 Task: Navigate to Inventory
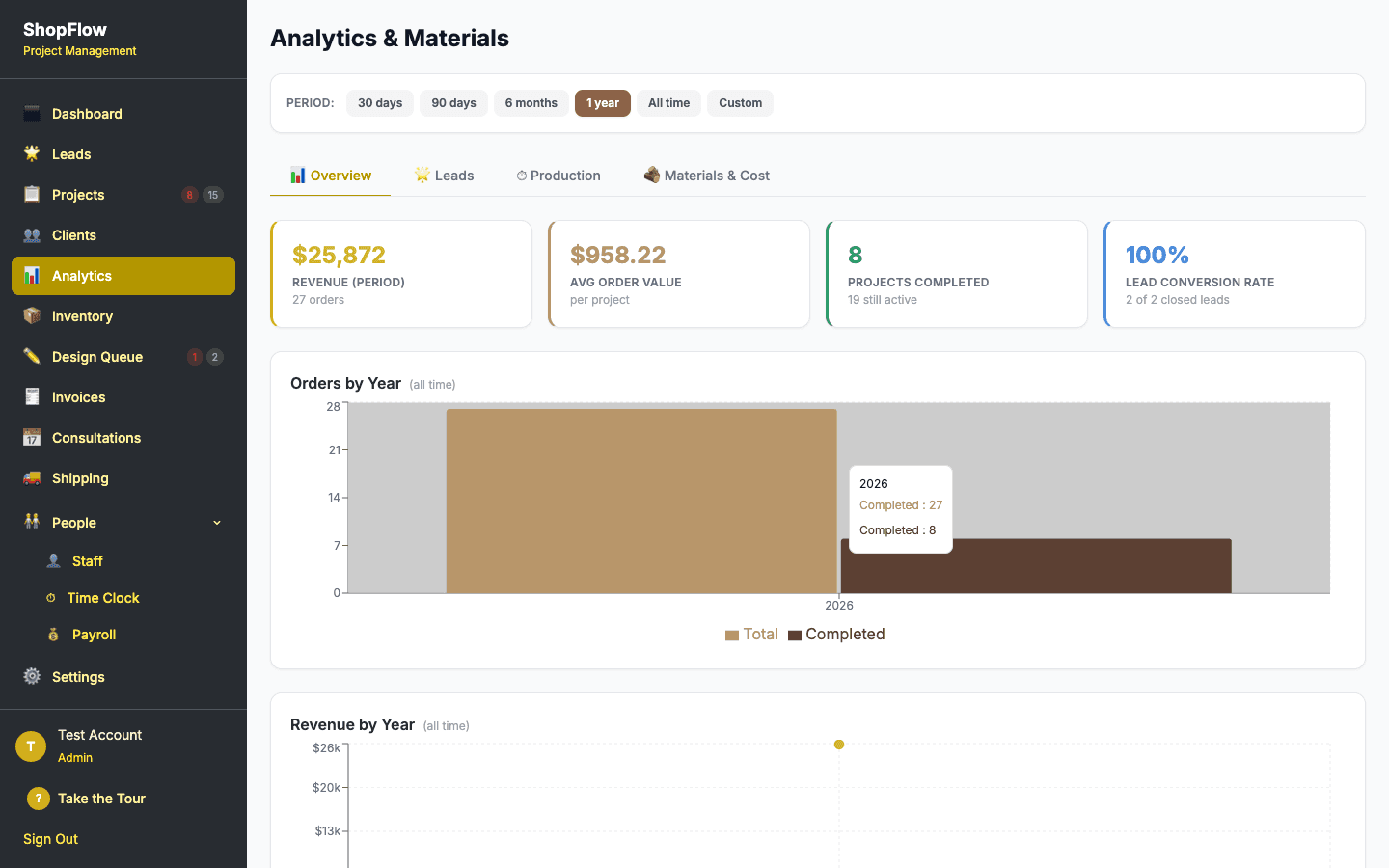point(82,315)
